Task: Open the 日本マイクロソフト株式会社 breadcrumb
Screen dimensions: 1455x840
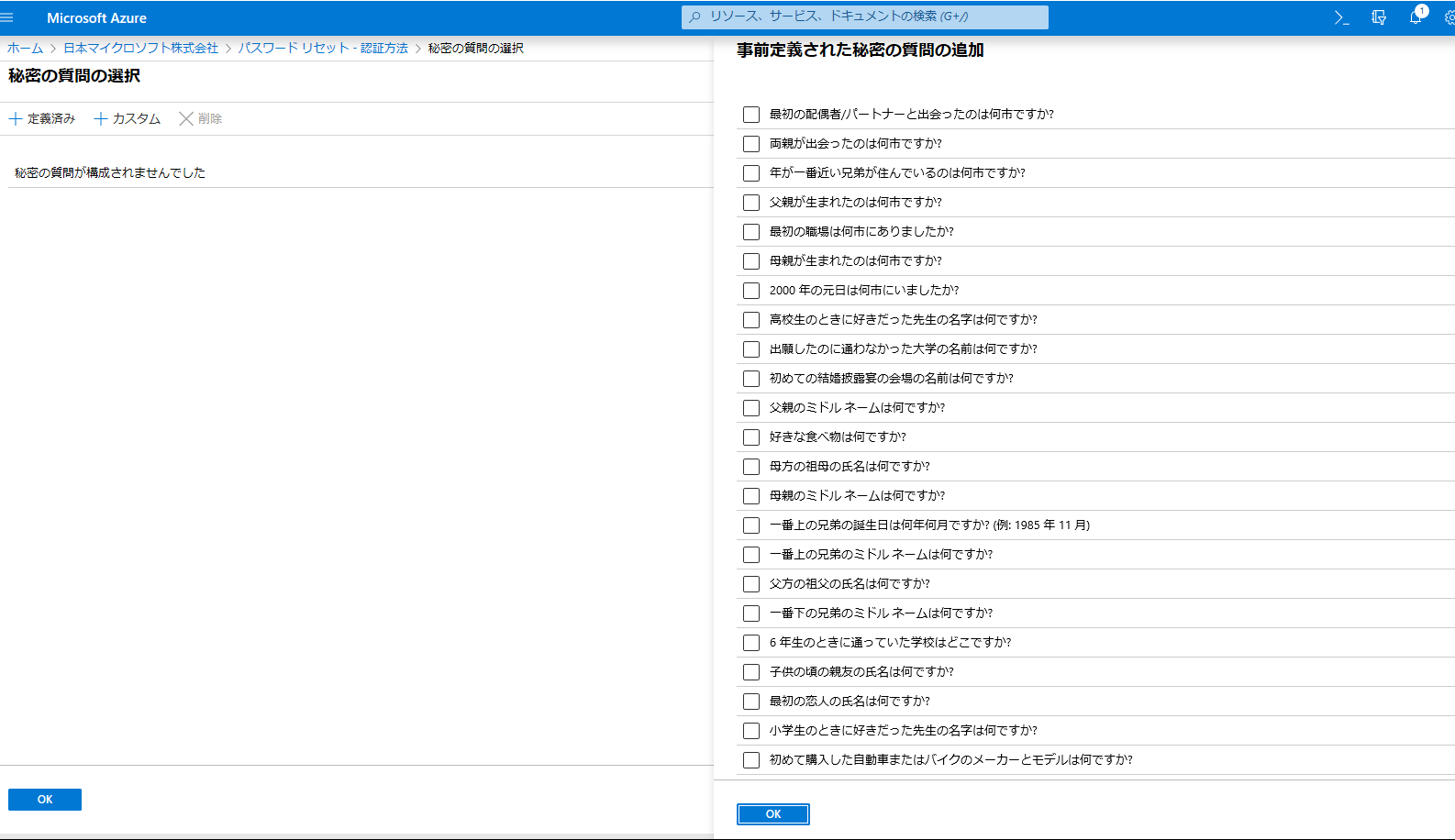Action: 140,48
